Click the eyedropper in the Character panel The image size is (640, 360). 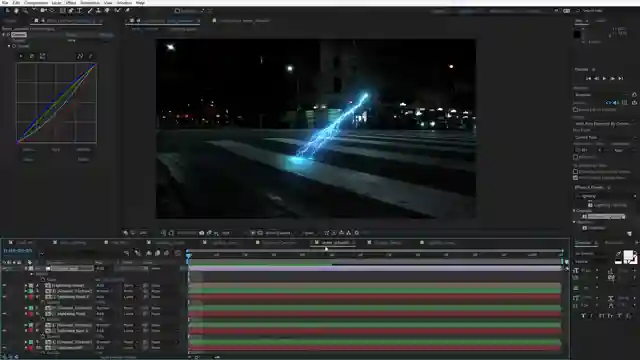[619, 254]
